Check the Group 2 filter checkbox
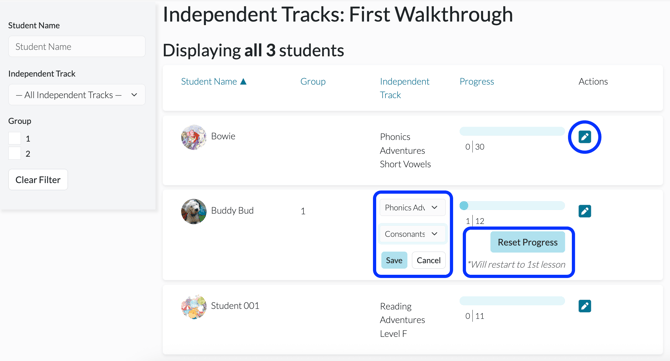670x361 pixels. [x=15, y=153]
